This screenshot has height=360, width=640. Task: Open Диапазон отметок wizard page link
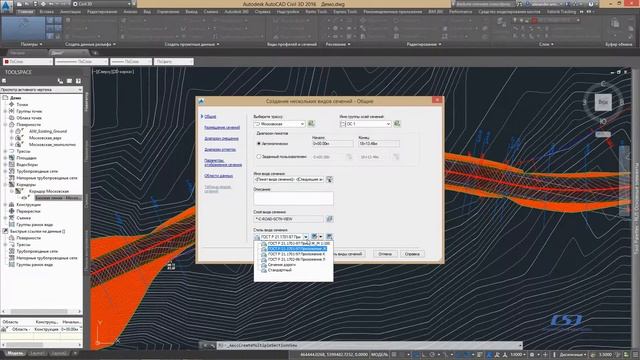(x=220, y=150)
